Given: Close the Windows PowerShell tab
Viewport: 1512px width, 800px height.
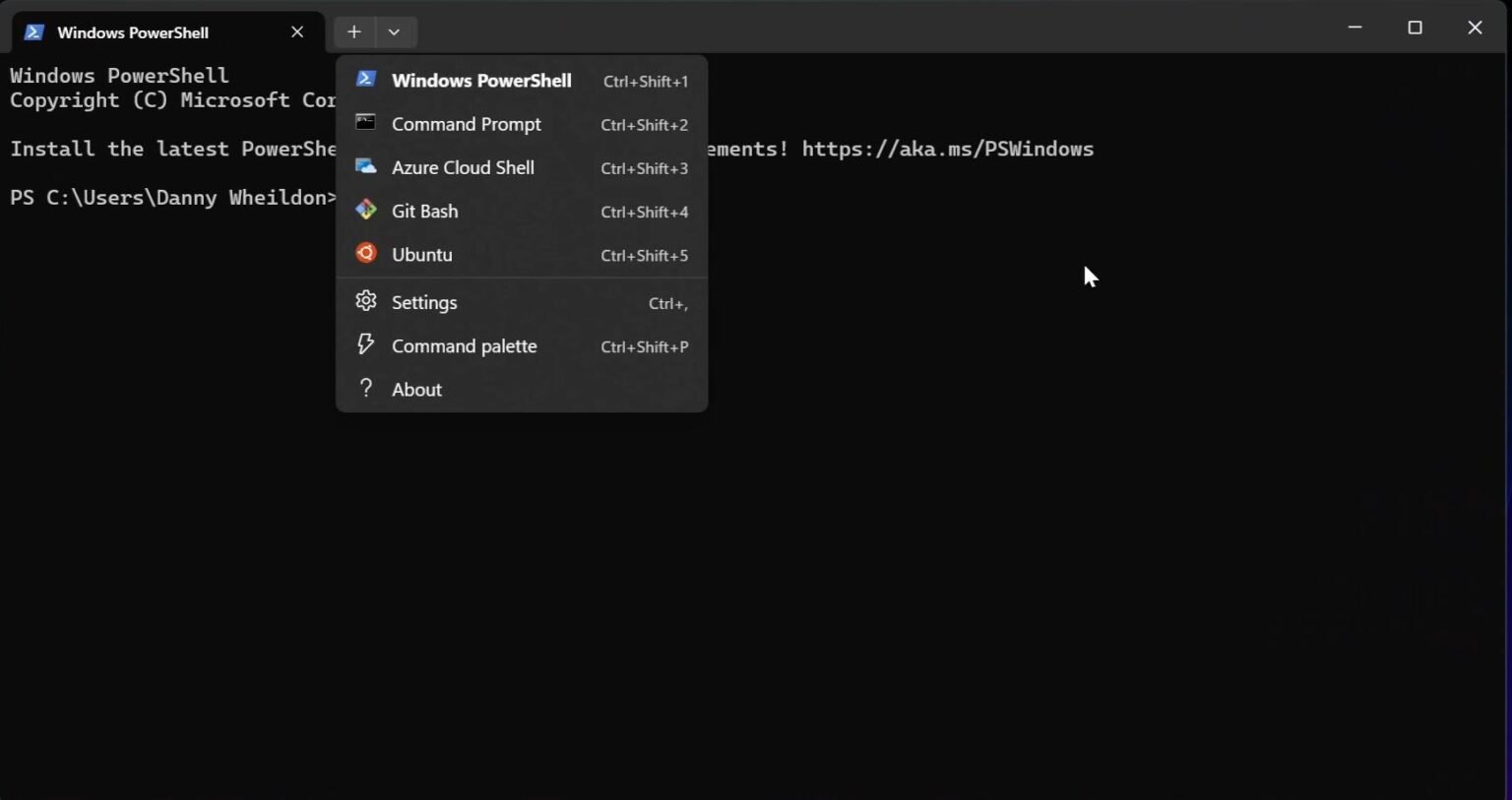Looking at the screenshot, I should 297,31.
